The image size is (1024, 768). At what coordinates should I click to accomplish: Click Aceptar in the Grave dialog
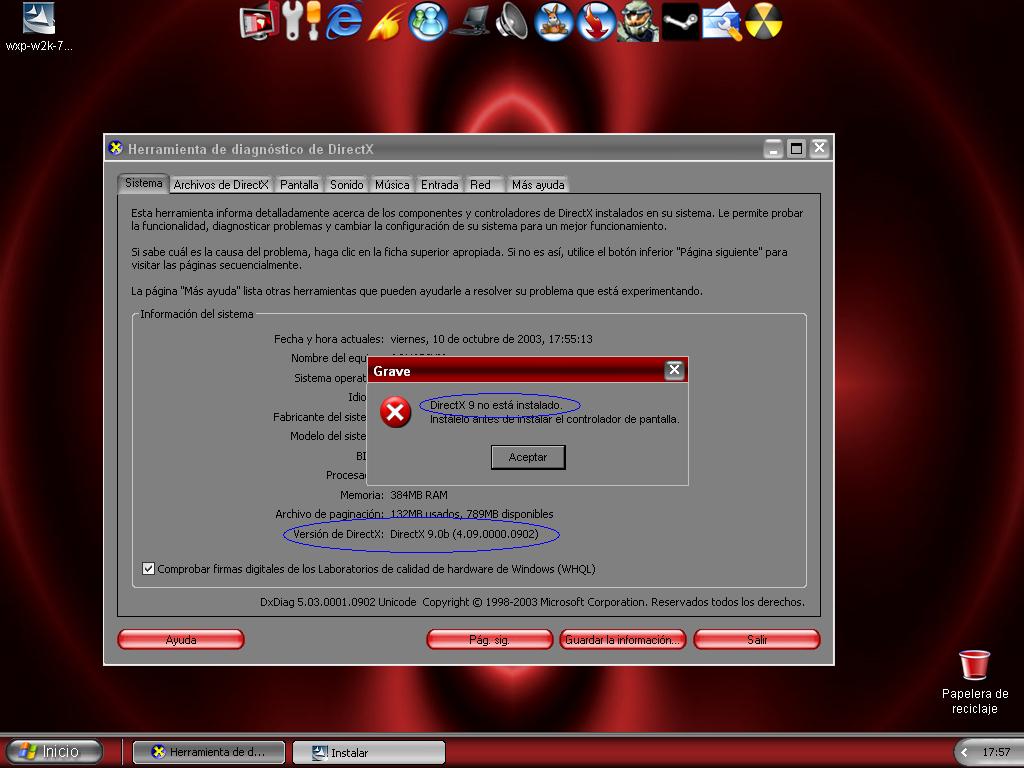(528, 457)
